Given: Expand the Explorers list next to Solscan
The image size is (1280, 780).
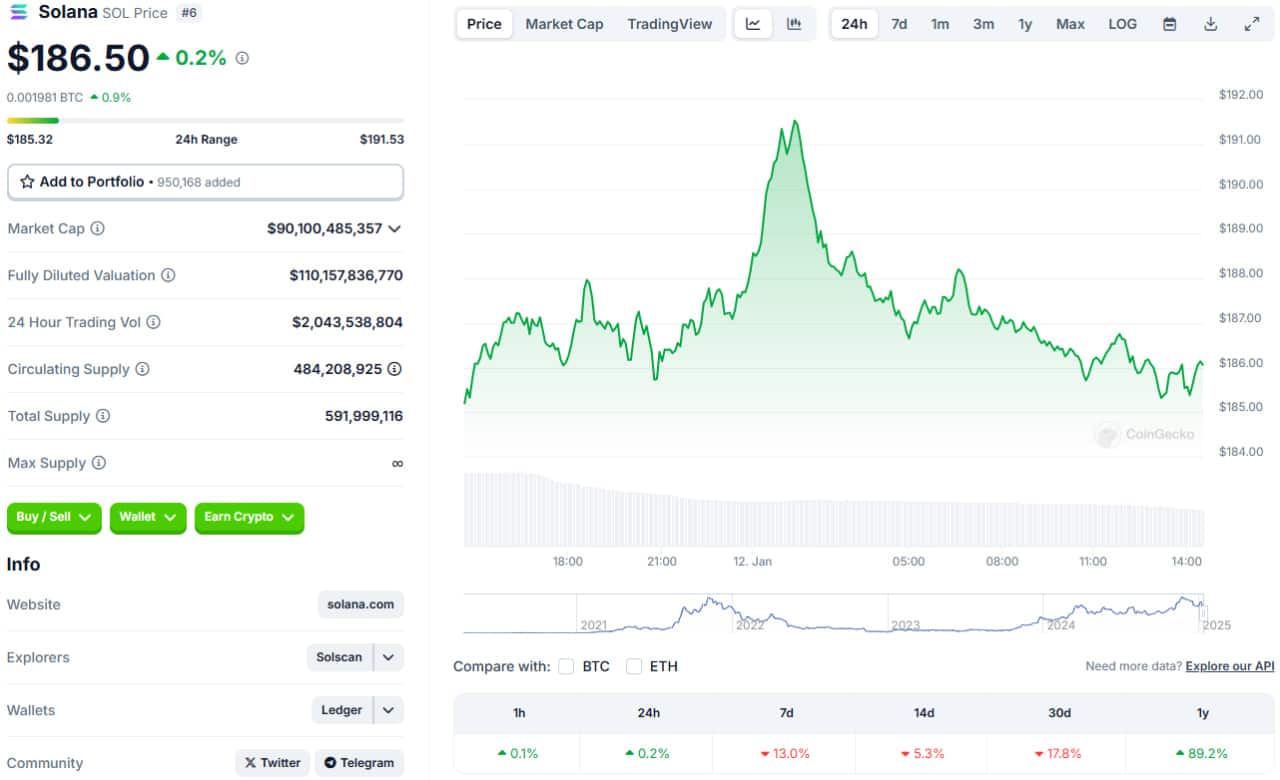Looking at the screenshot, I should click(388, 657).
